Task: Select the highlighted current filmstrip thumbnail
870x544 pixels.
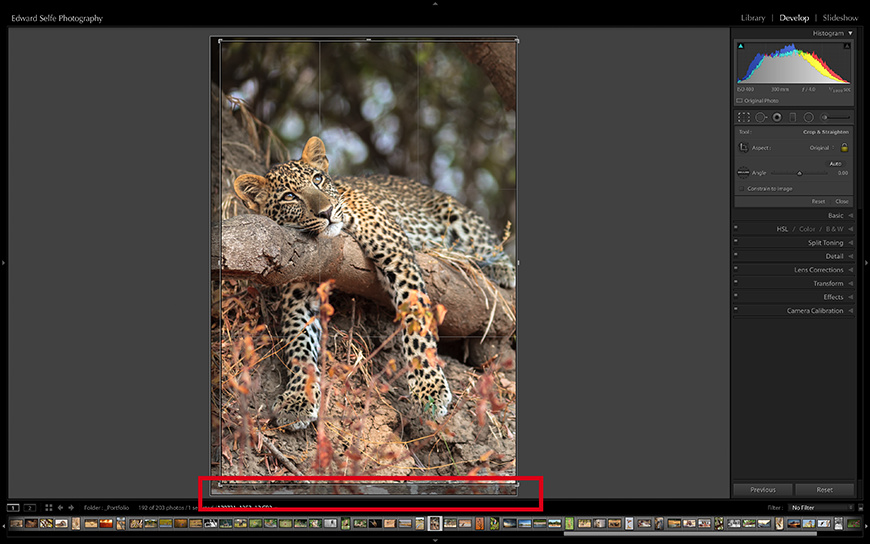Action: pos(435,523)
